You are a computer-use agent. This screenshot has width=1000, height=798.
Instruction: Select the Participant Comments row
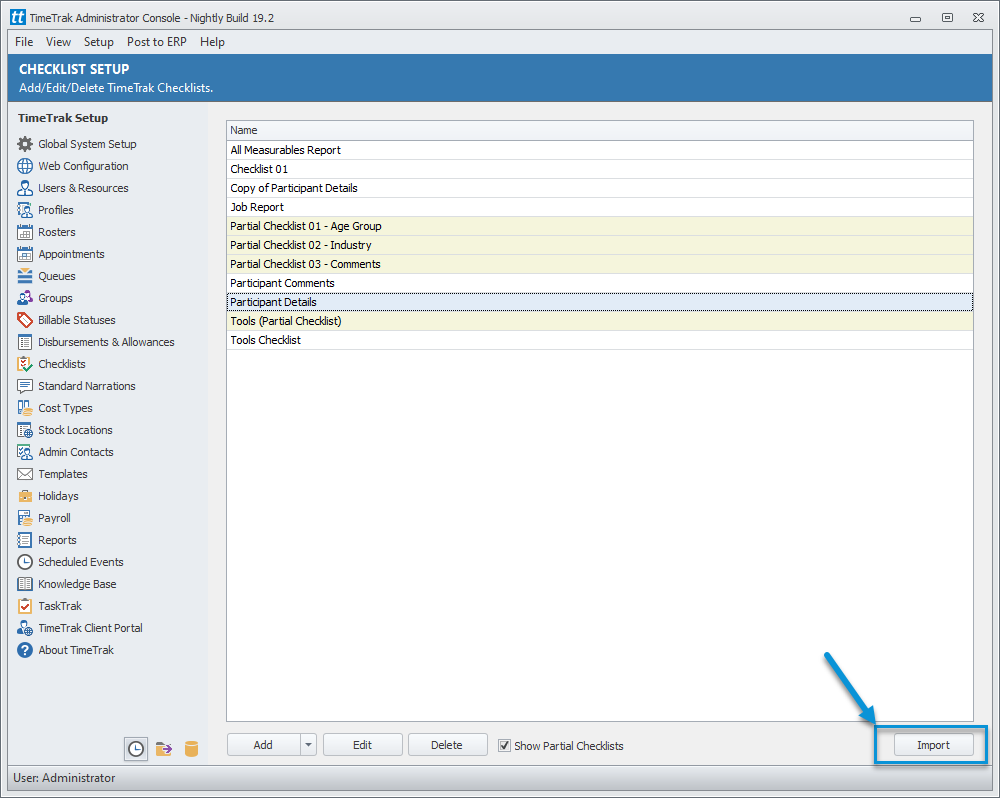[x=599, y=283]
